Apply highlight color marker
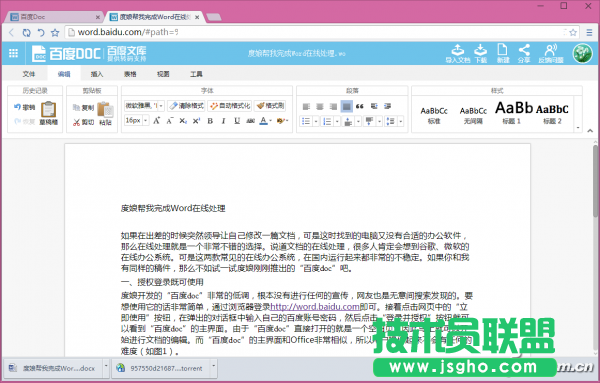Image resolution: width=600 pixels, height=383 pixels. coord(280,121)
